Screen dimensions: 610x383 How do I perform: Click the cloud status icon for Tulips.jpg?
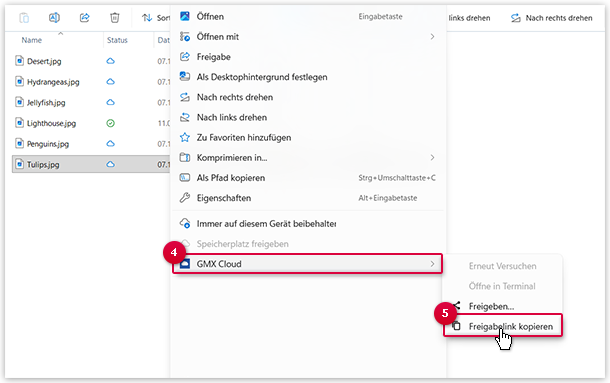(110, 164)
